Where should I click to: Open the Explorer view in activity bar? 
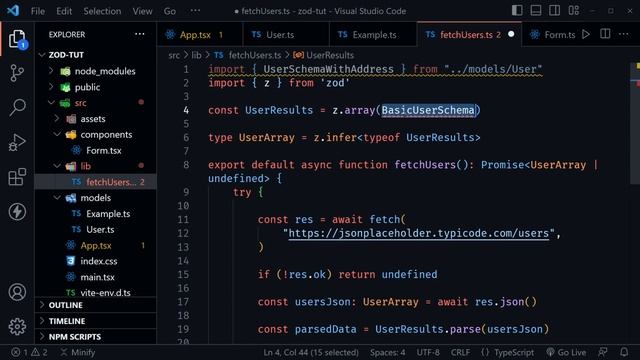point(17,39)
